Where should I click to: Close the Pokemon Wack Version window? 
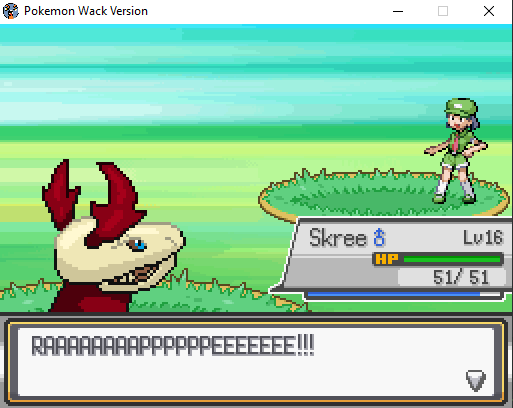point(489,11)
